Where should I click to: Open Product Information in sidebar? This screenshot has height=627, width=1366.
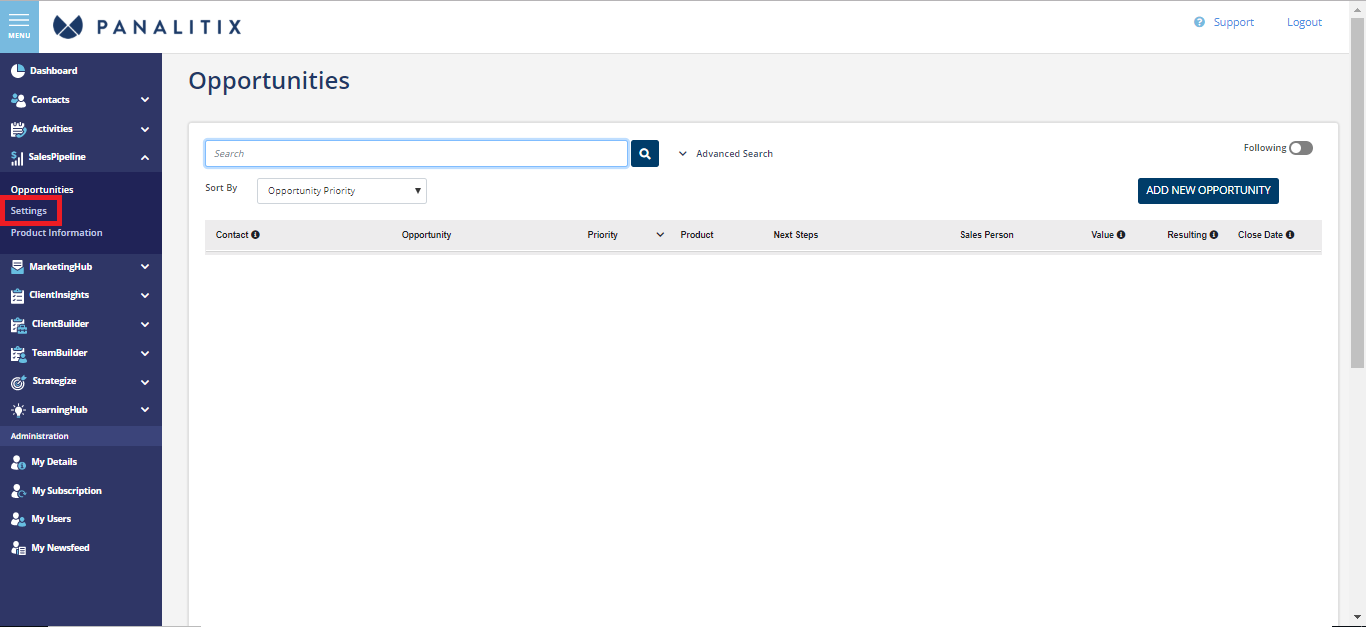(x=56, y=233)
